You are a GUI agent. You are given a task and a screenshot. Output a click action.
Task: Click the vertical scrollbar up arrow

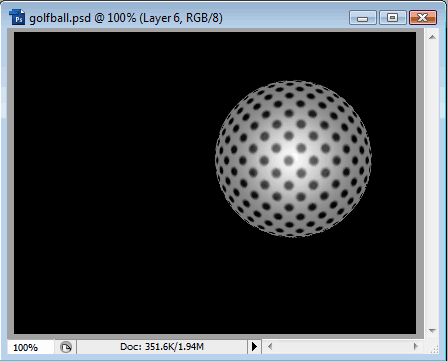tap(432, 37)
